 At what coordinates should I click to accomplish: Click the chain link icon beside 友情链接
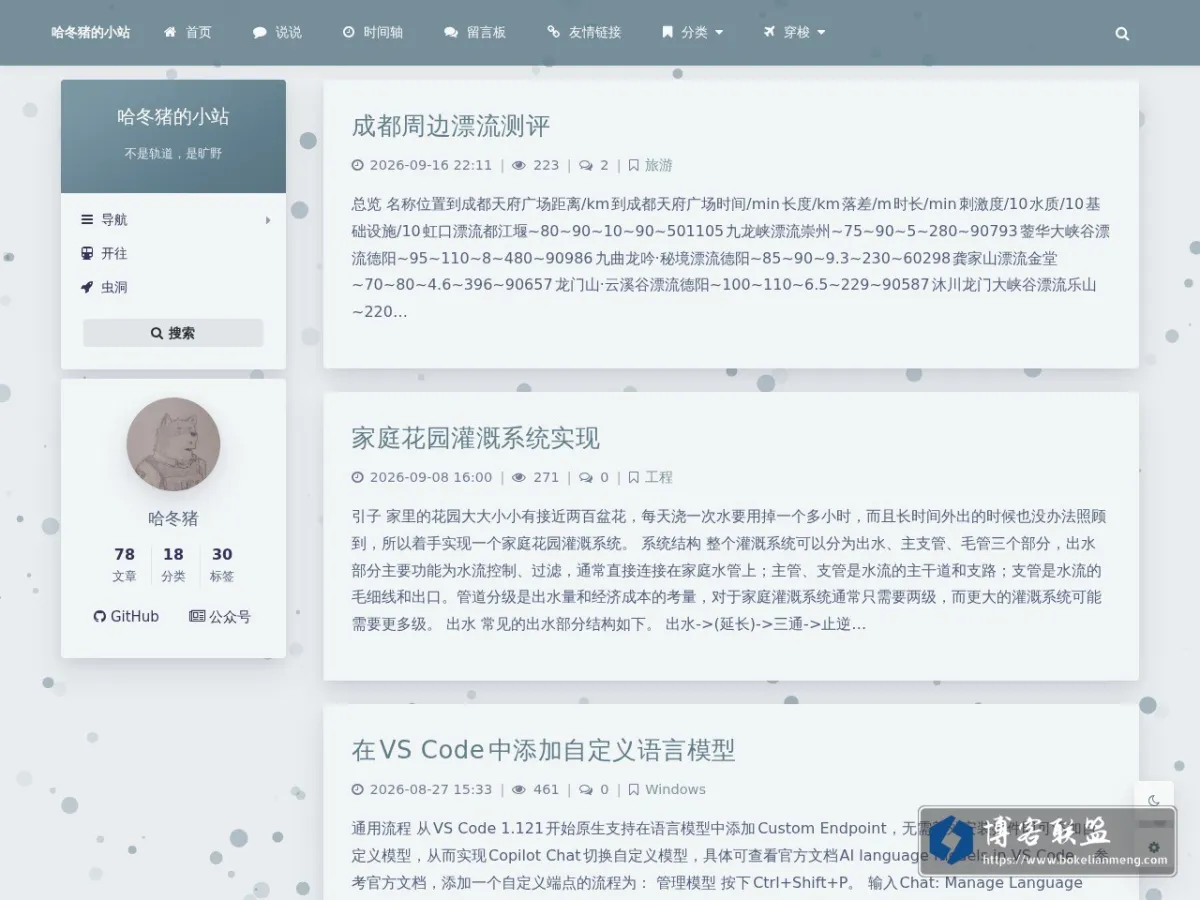[x=553, y=32]
